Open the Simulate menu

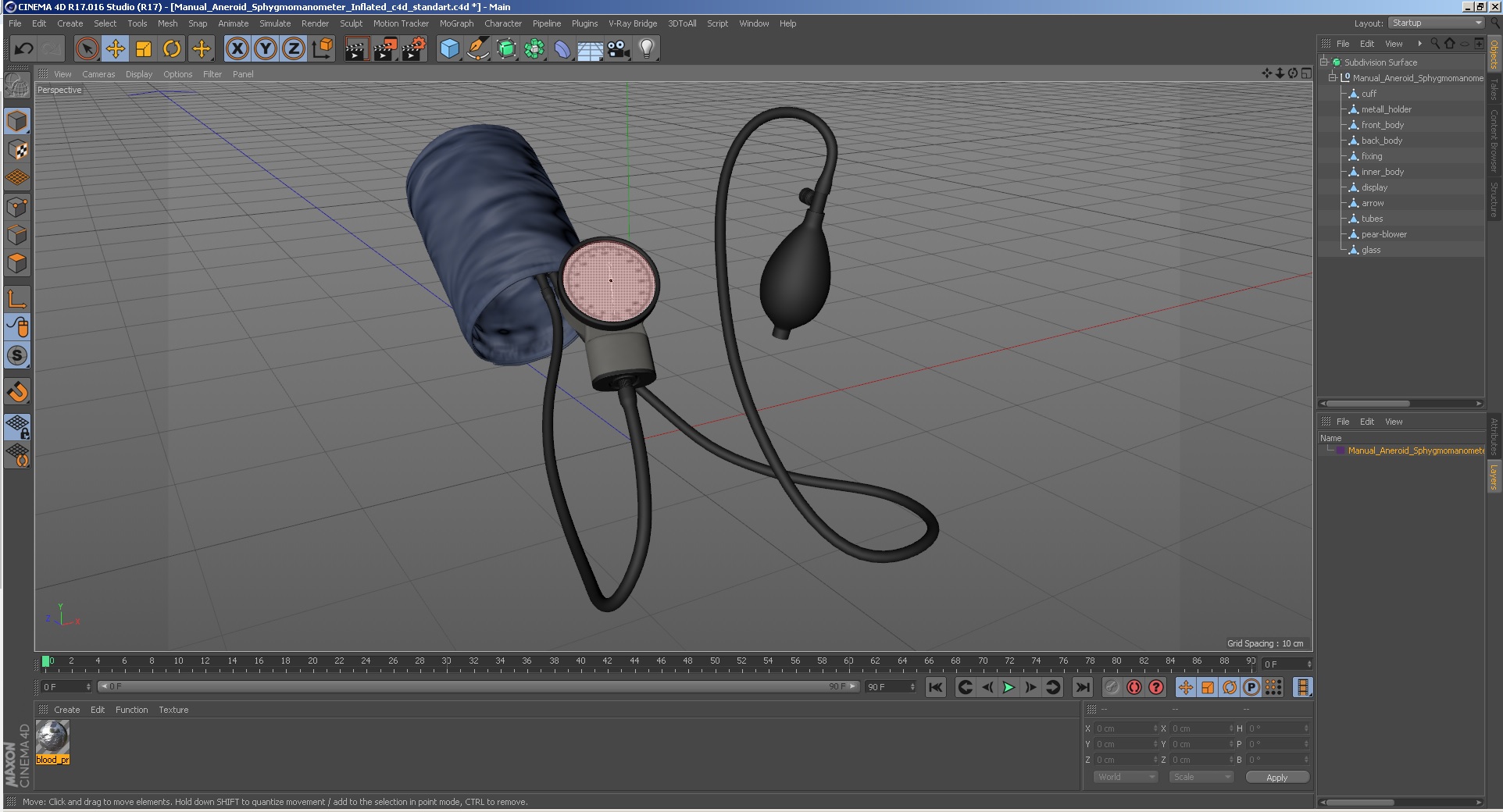click(275, 23)
